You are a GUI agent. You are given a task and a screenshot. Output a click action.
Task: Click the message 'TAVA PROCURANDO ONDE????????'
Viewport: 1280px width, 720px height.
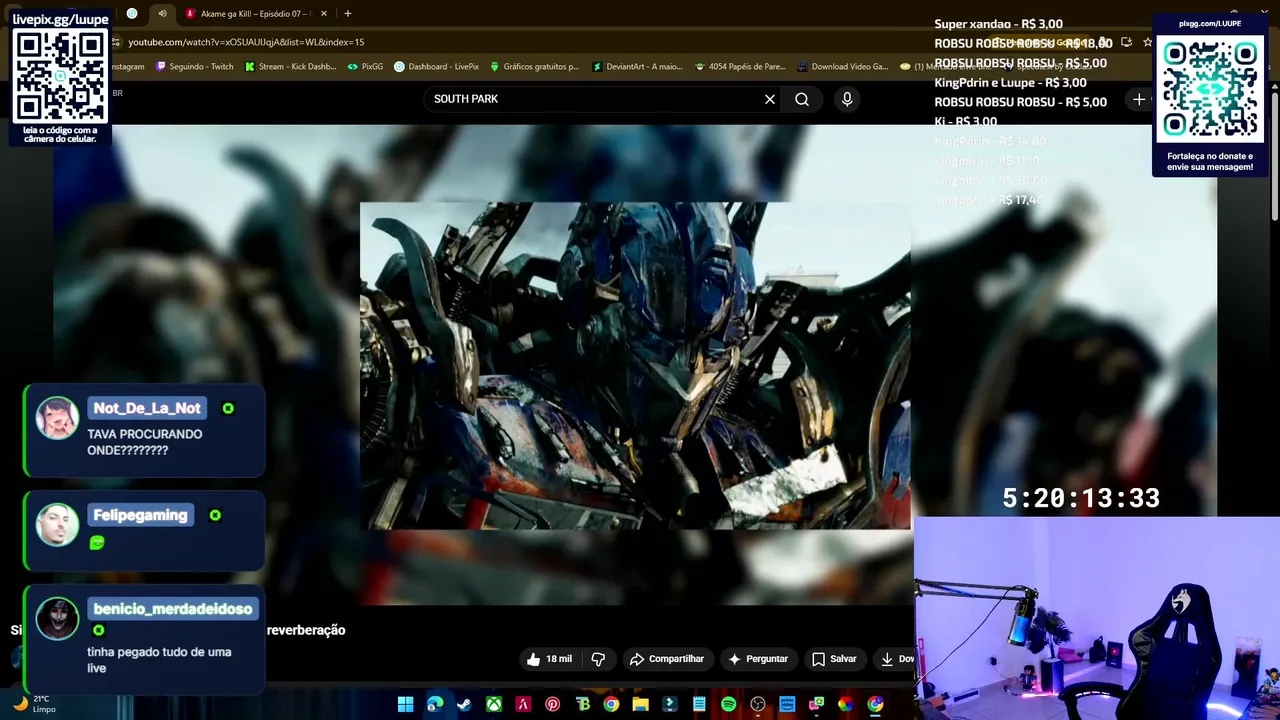coord(144,442)
